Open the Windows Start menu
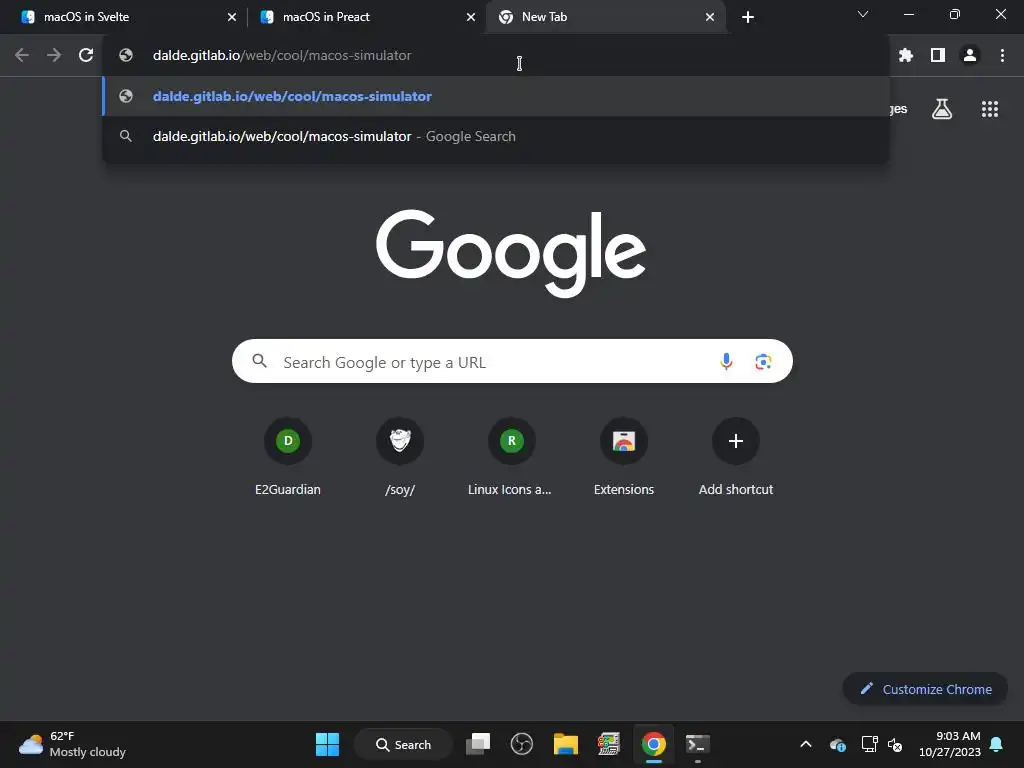 point(327,744)
